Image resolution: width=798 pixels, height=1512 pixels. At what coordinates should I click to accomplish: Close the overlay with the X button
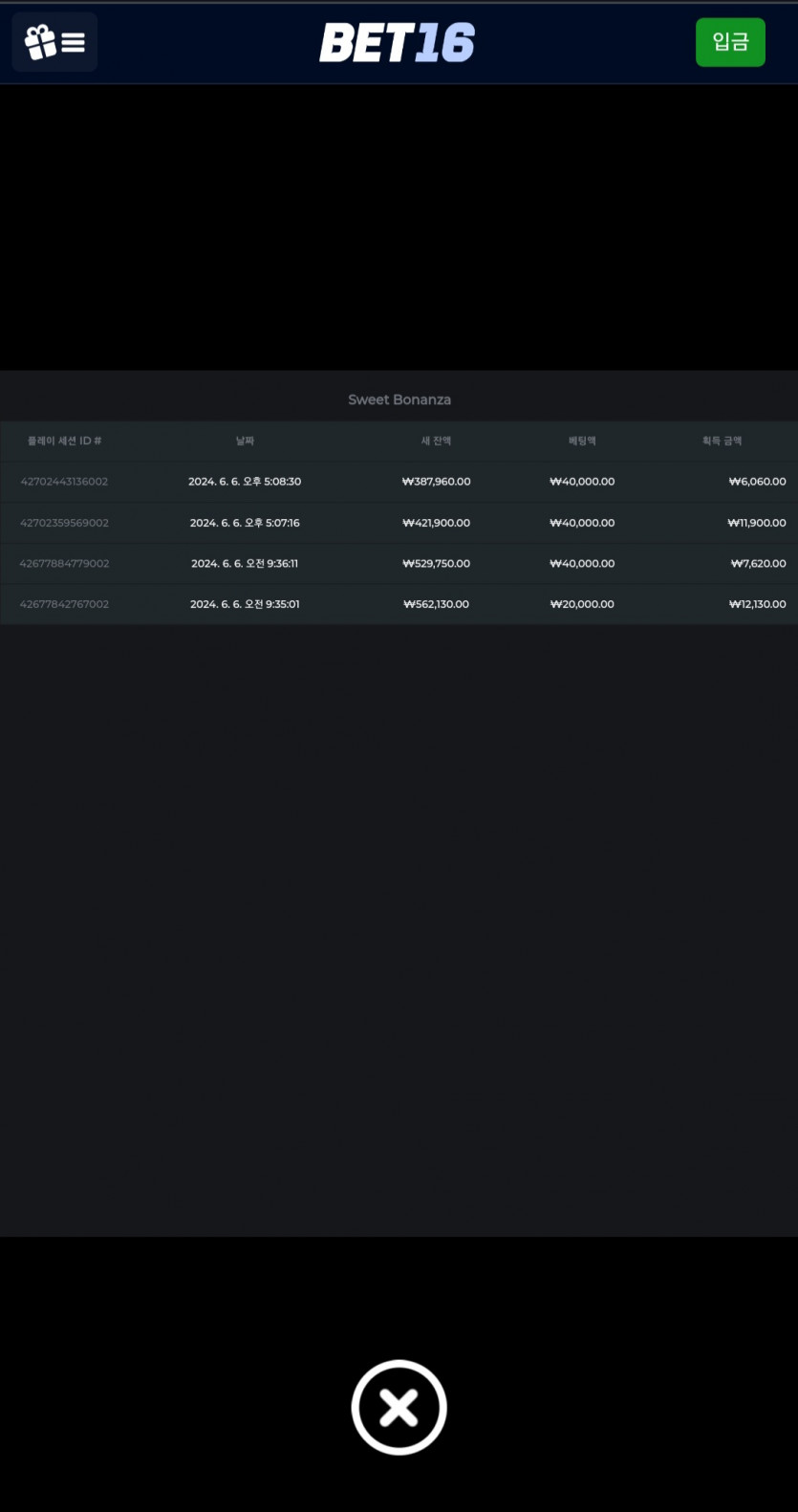[x=399, y=1407]
